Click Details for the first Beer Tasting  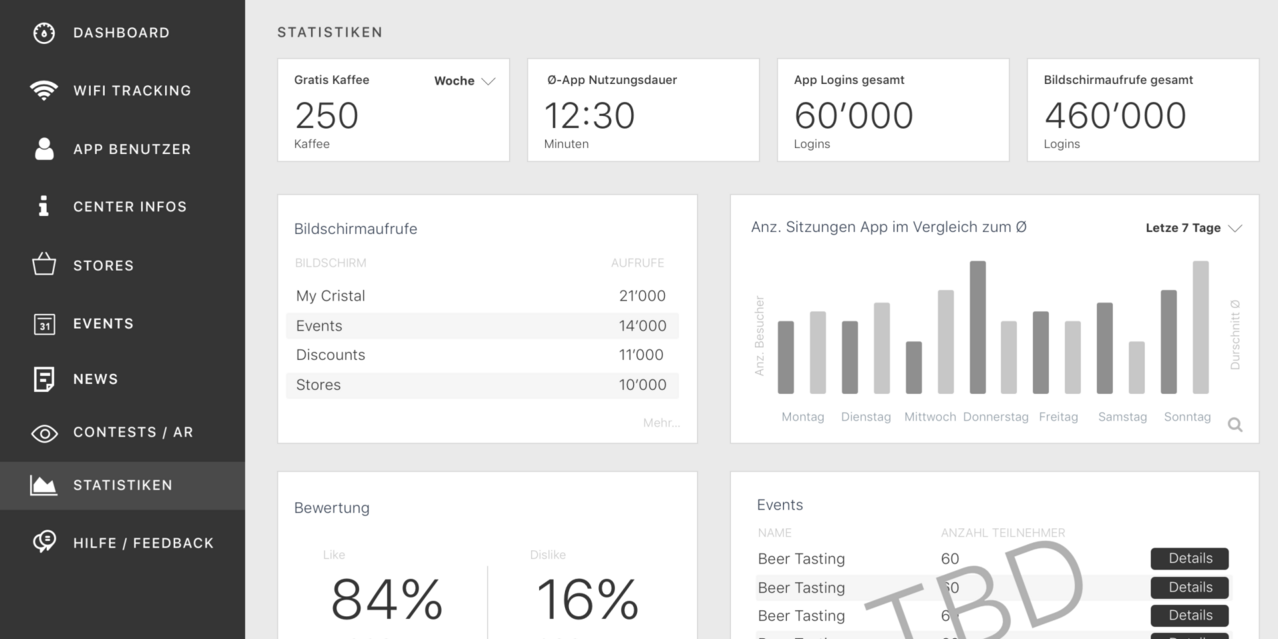[x=1190, y=559]
